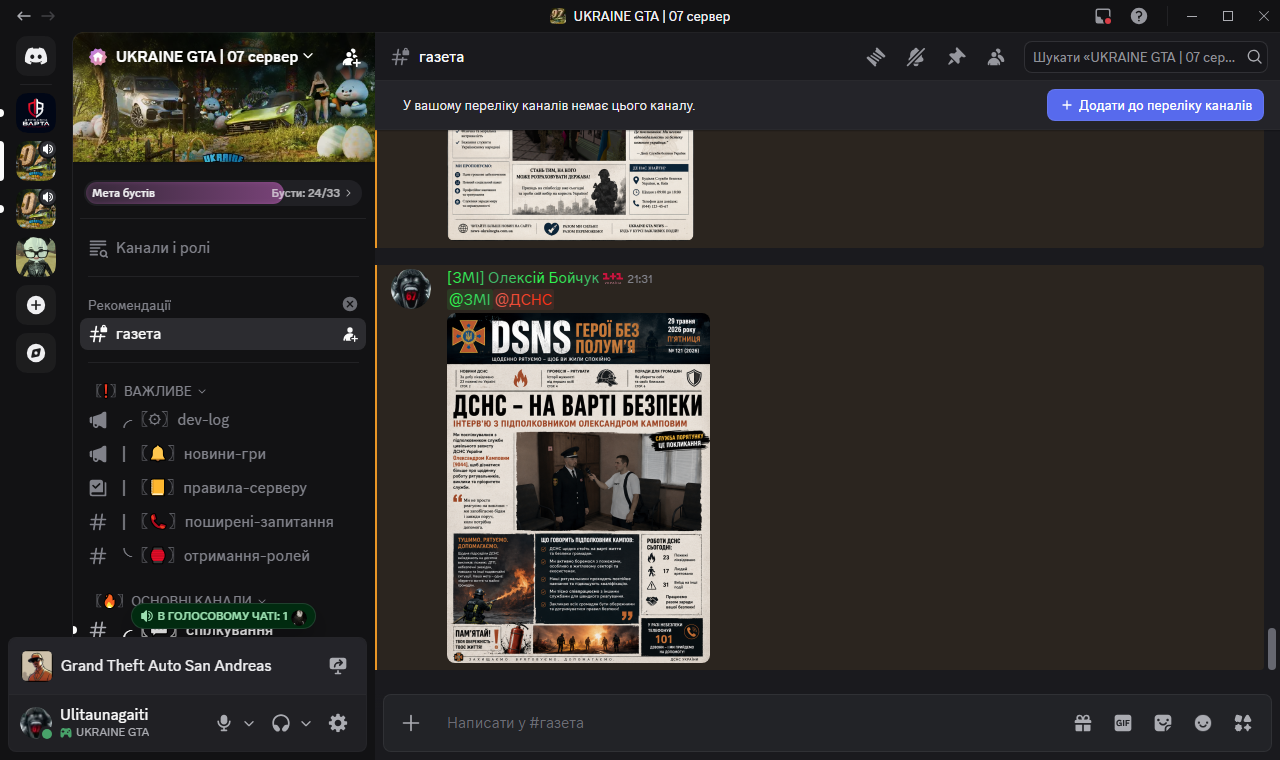
Task: Create invite for газета channel
Action: click(350, 334)
